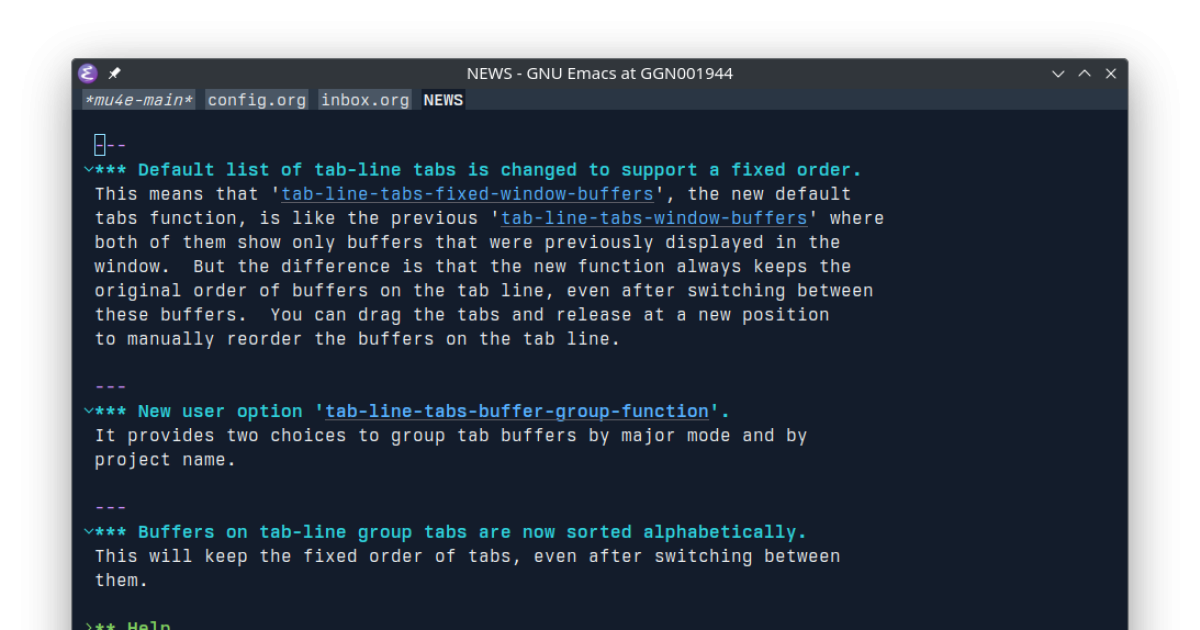Image resolution: width=1200 pixels, height=630 pixels.
Task: Collapse the 'New user option' section chevron
Action: tap(88, 410)
